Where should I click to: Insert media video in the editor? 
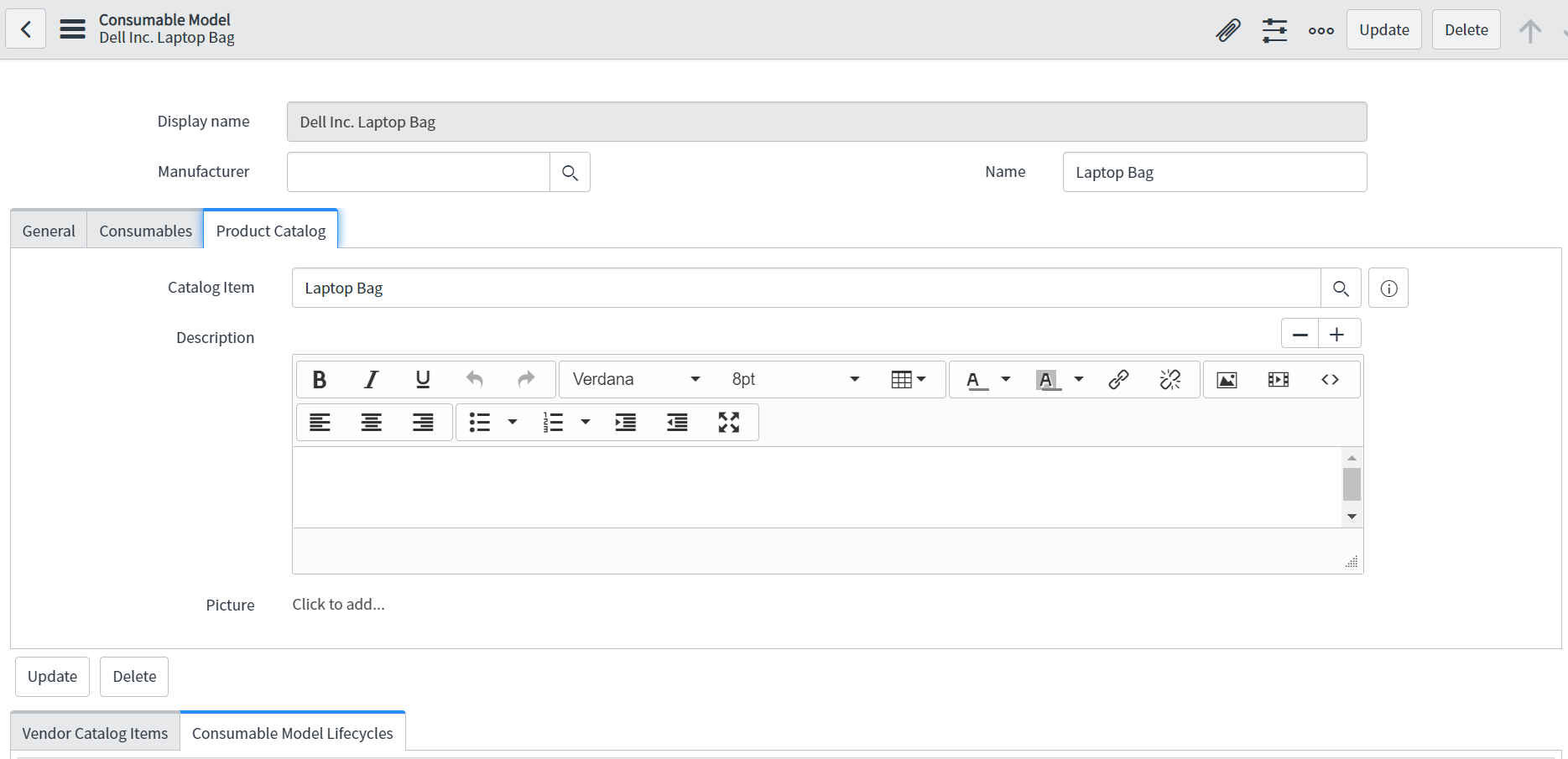(1279, 379)
